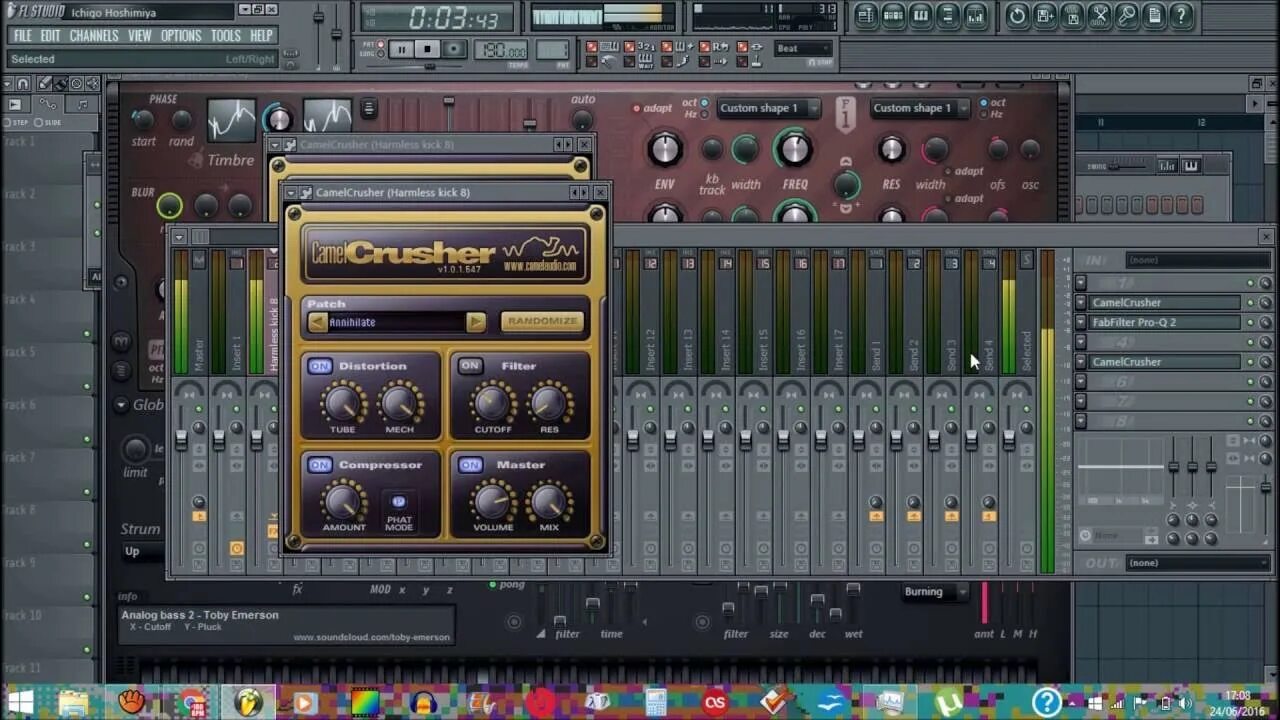This screenshot has height=720, width=1280.
Task: Stop playback with the stop button
Action: click(x=427, y=49)
